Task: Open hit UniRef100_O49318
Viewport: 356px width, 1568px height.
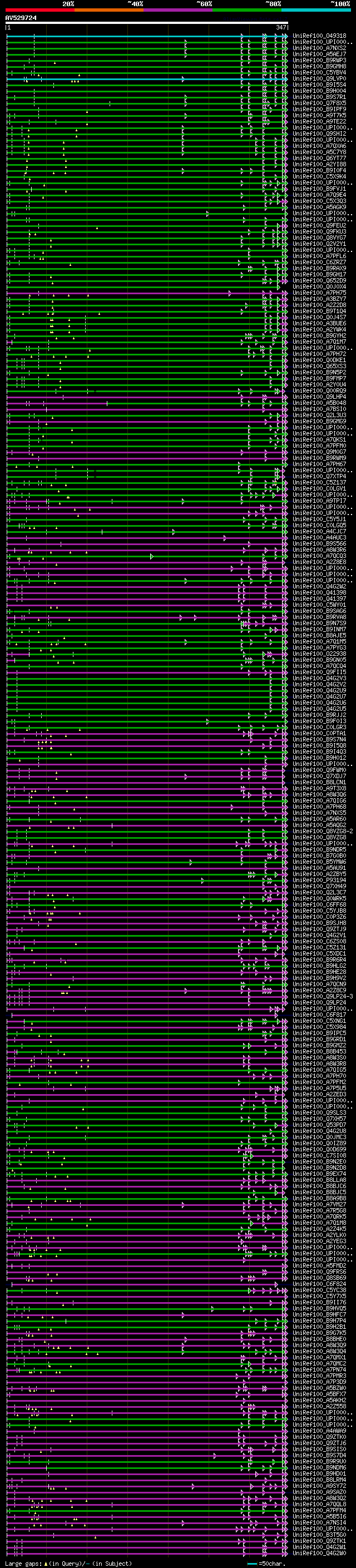Action: (319, 36)
